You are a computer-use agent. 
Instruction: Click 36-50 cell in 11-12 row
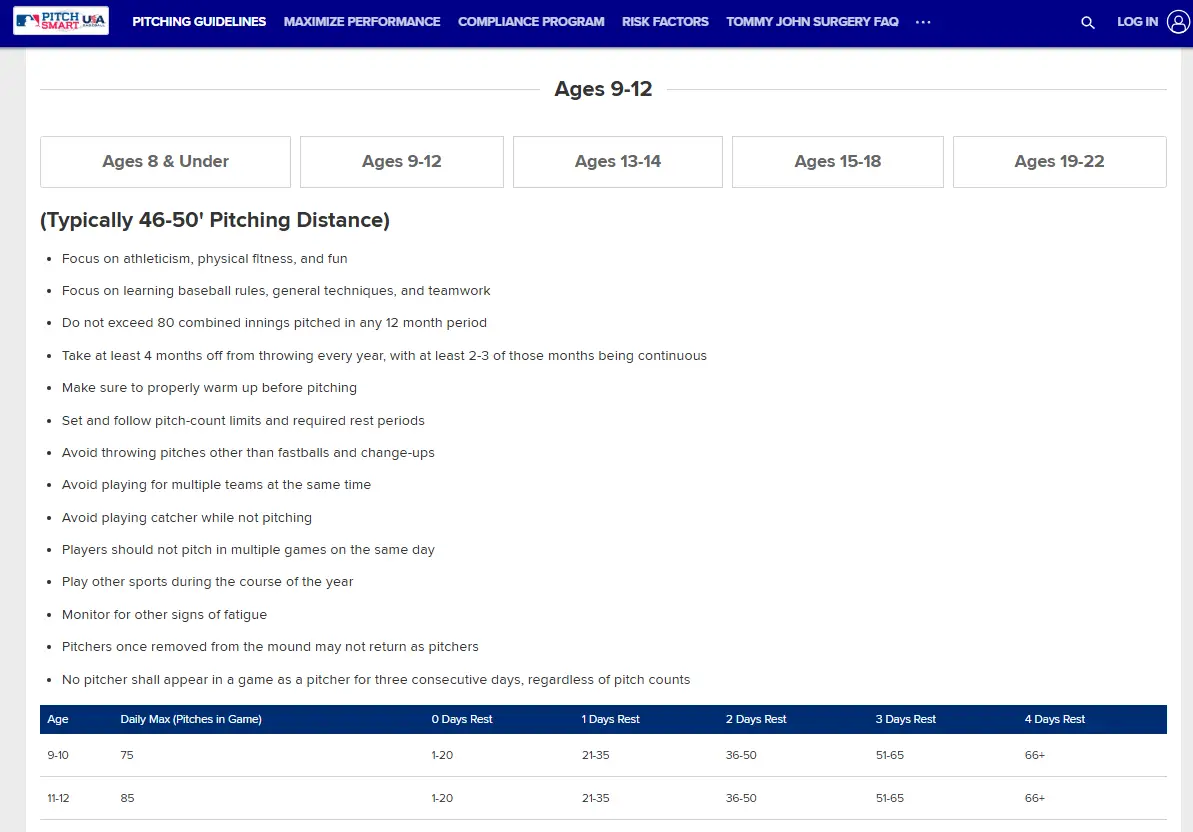741,799
